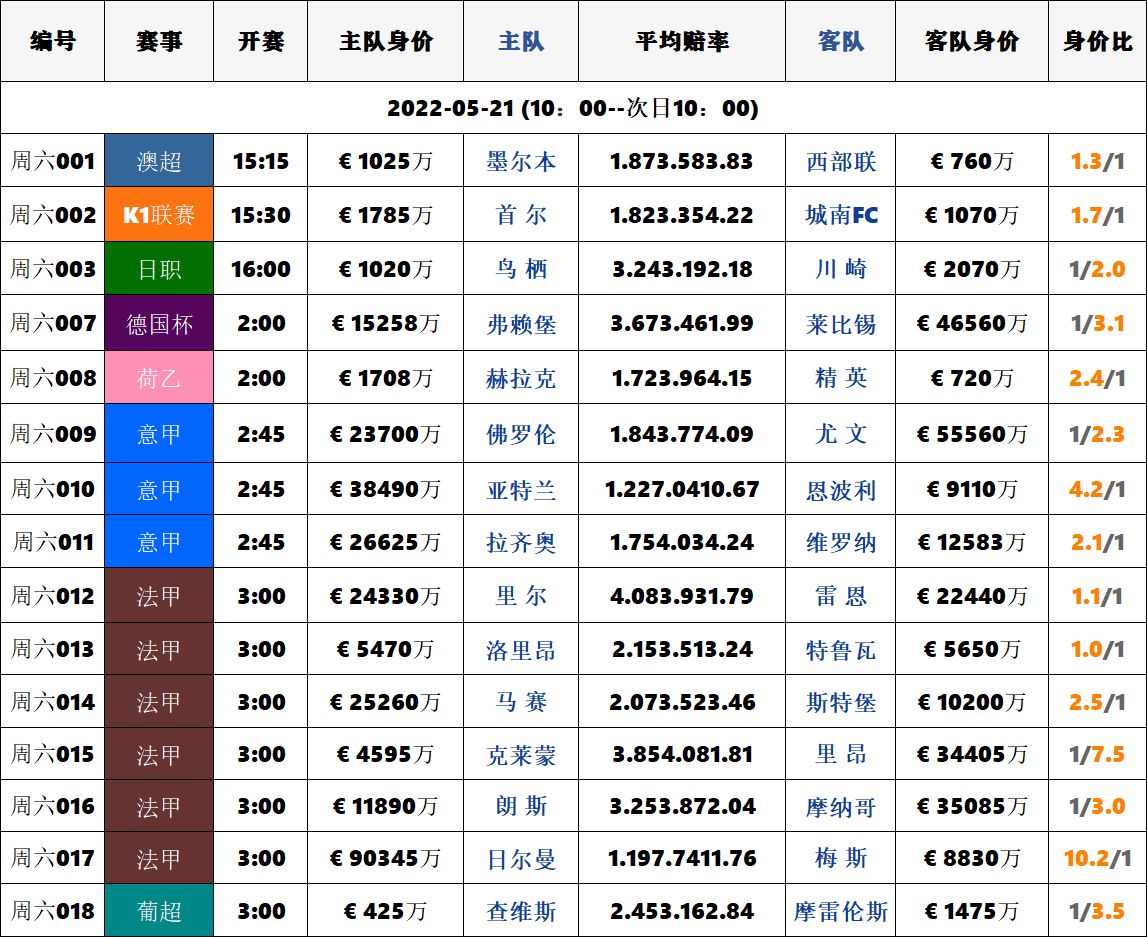Select the pink 荷乙 league cell
This screenshot has height=937, width=1147.
point(159,378)
